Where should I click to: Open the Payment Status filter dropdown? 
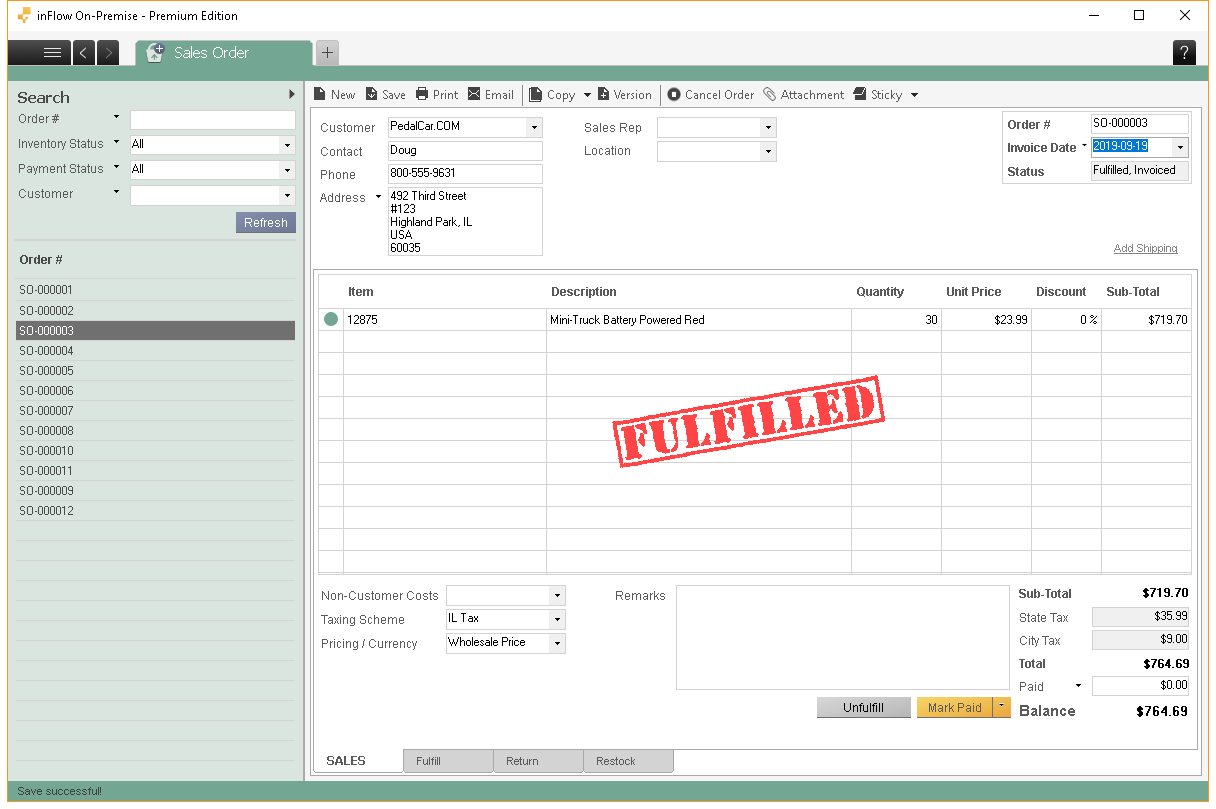pyautogui.click(x=287, y=169)
